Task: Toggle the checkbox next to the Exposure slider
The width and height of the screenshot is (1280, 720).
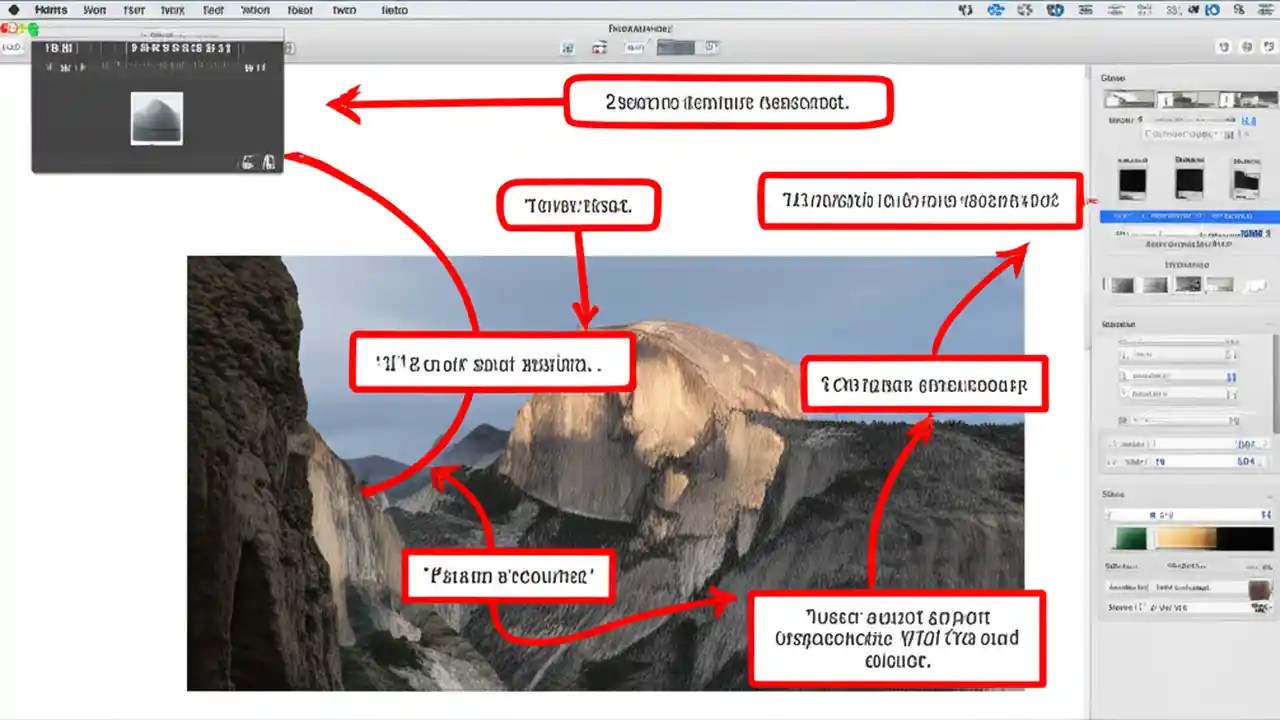Action: click(1121, 356)
